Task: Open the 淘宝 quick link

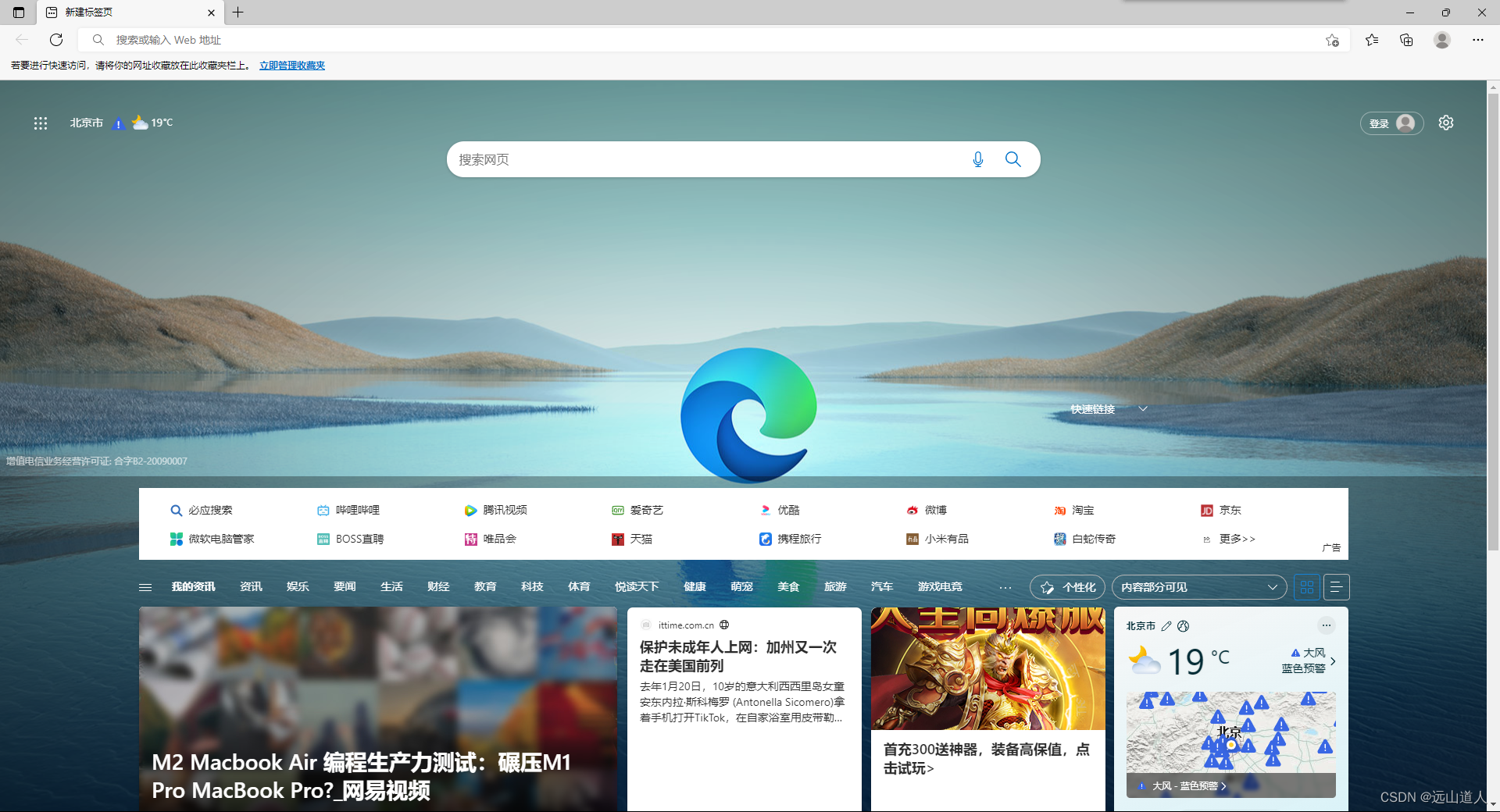Action: (1074, 511)
